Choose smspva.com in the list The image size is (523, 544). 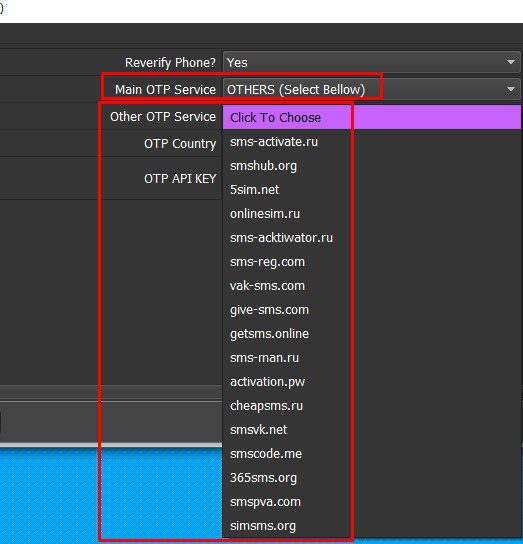coord(372,501)
